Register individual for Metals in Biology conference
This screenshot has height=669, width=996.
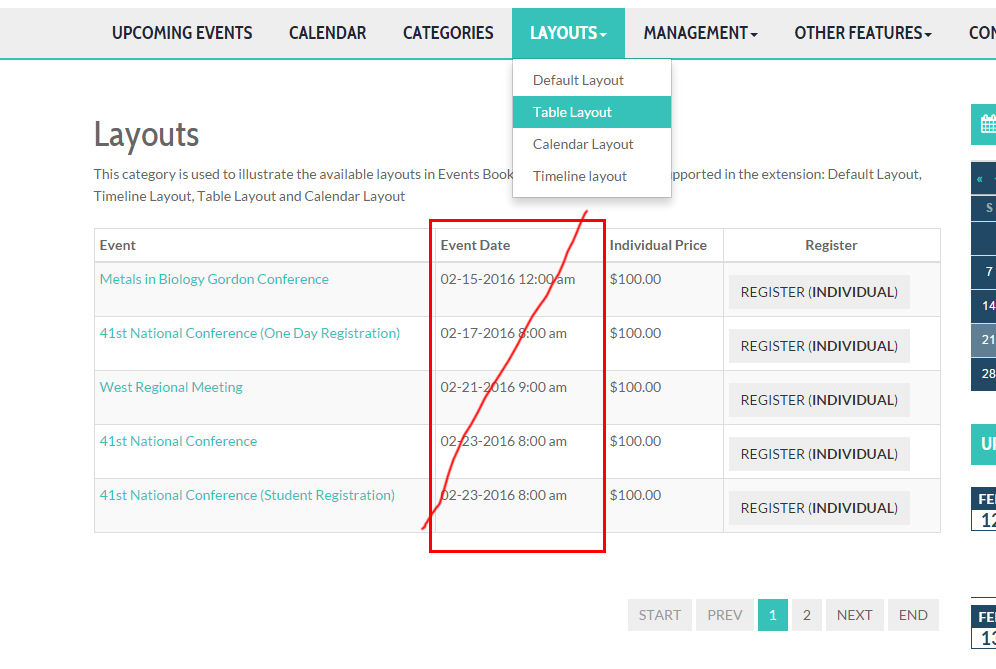pyautogui.click(x=819, y=292)
